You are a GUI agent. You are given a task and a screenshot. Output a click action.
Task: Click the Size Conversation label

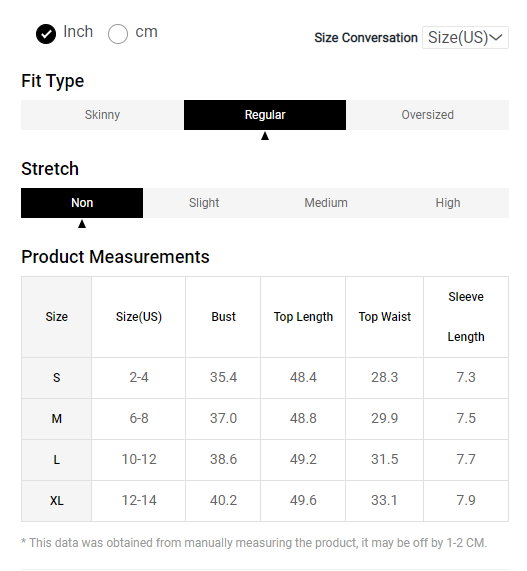(x=366, y=38)
